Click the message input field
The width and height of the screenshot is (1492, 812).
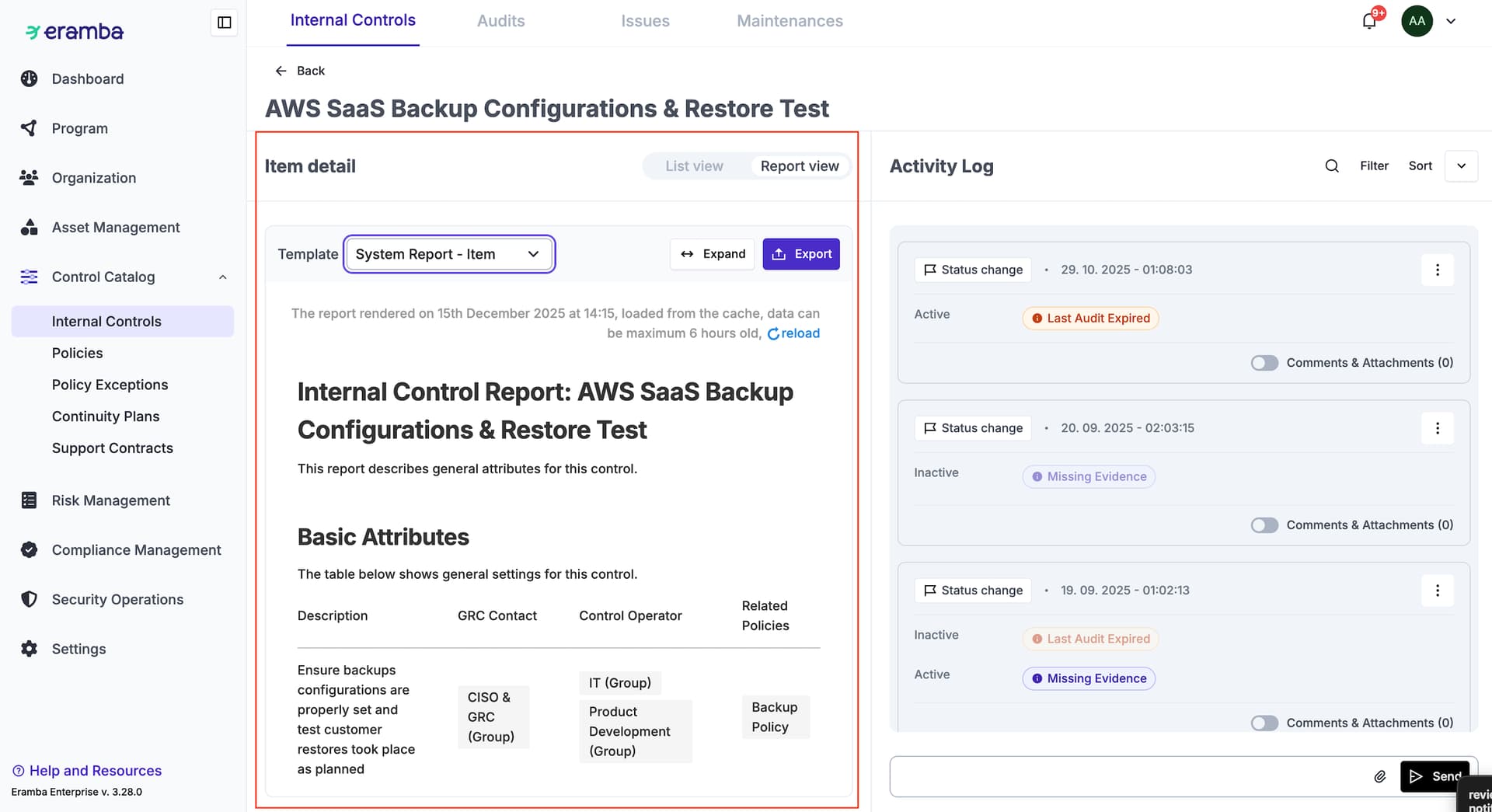(x=1127, y=776)
